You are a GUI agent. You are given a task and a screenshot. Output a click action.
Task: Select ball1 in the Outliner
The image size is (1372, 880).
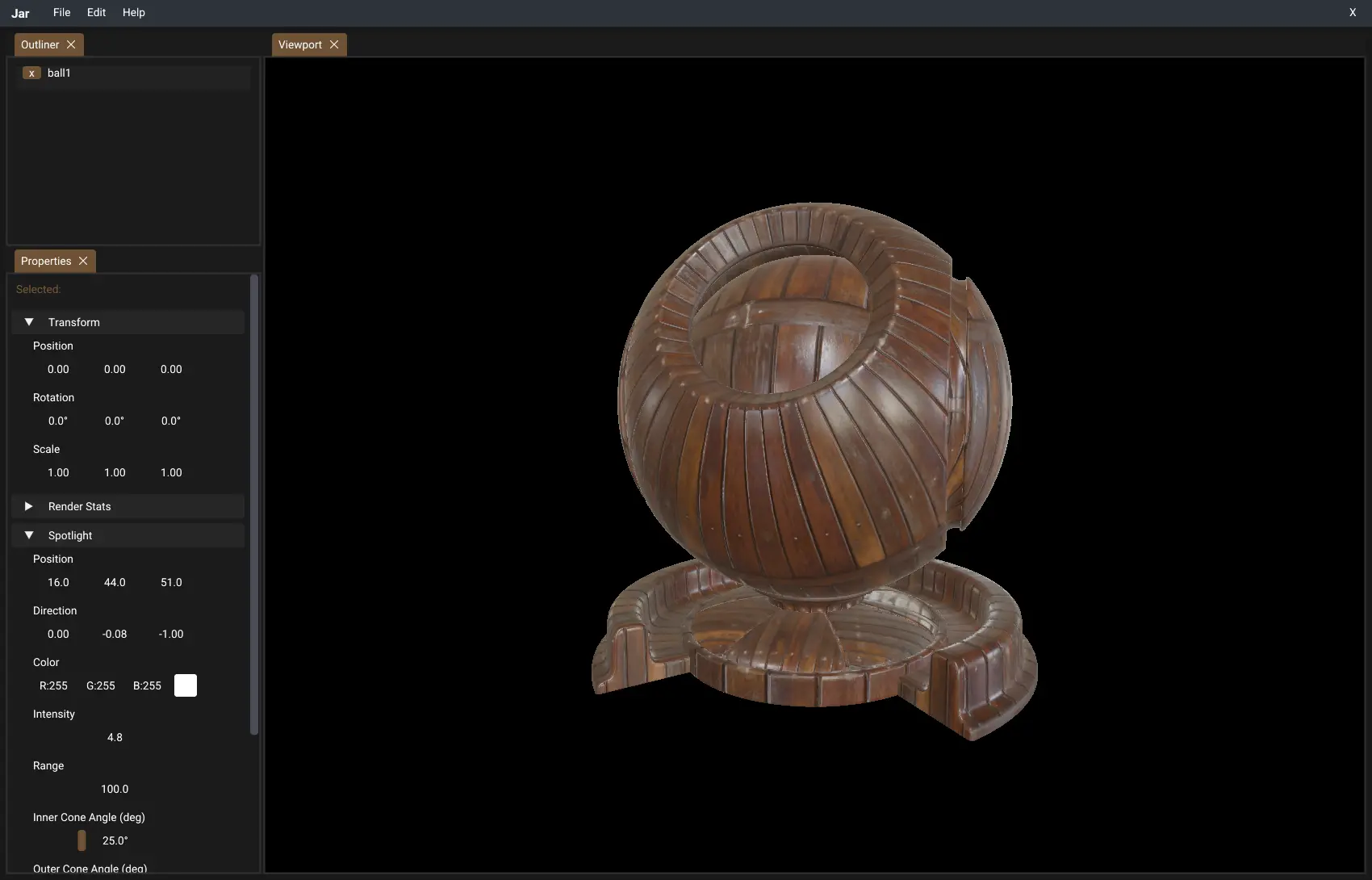(60, 73)
